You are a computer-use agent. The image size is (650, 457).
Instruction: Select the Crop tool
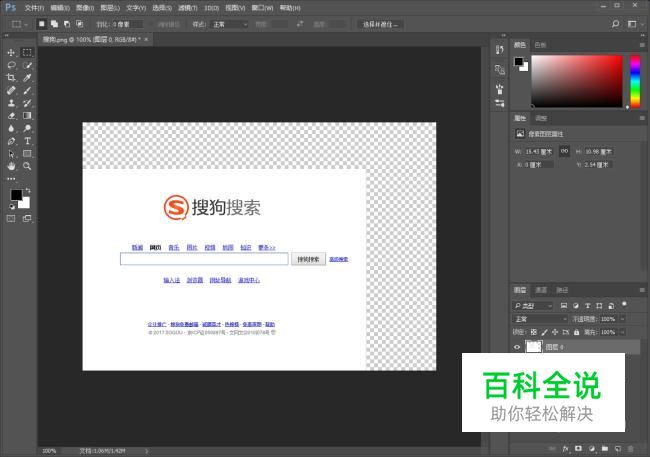[x=11, y=78]
